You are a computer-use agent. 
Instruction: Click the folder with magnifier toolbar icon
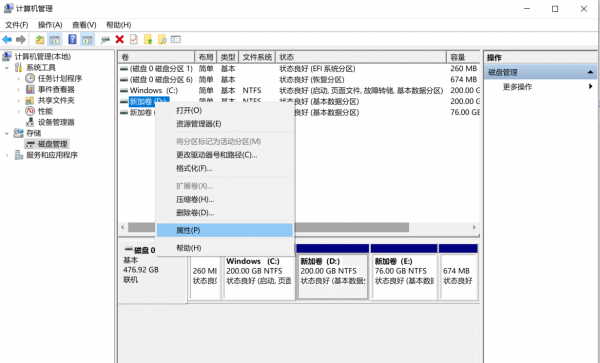162,39
